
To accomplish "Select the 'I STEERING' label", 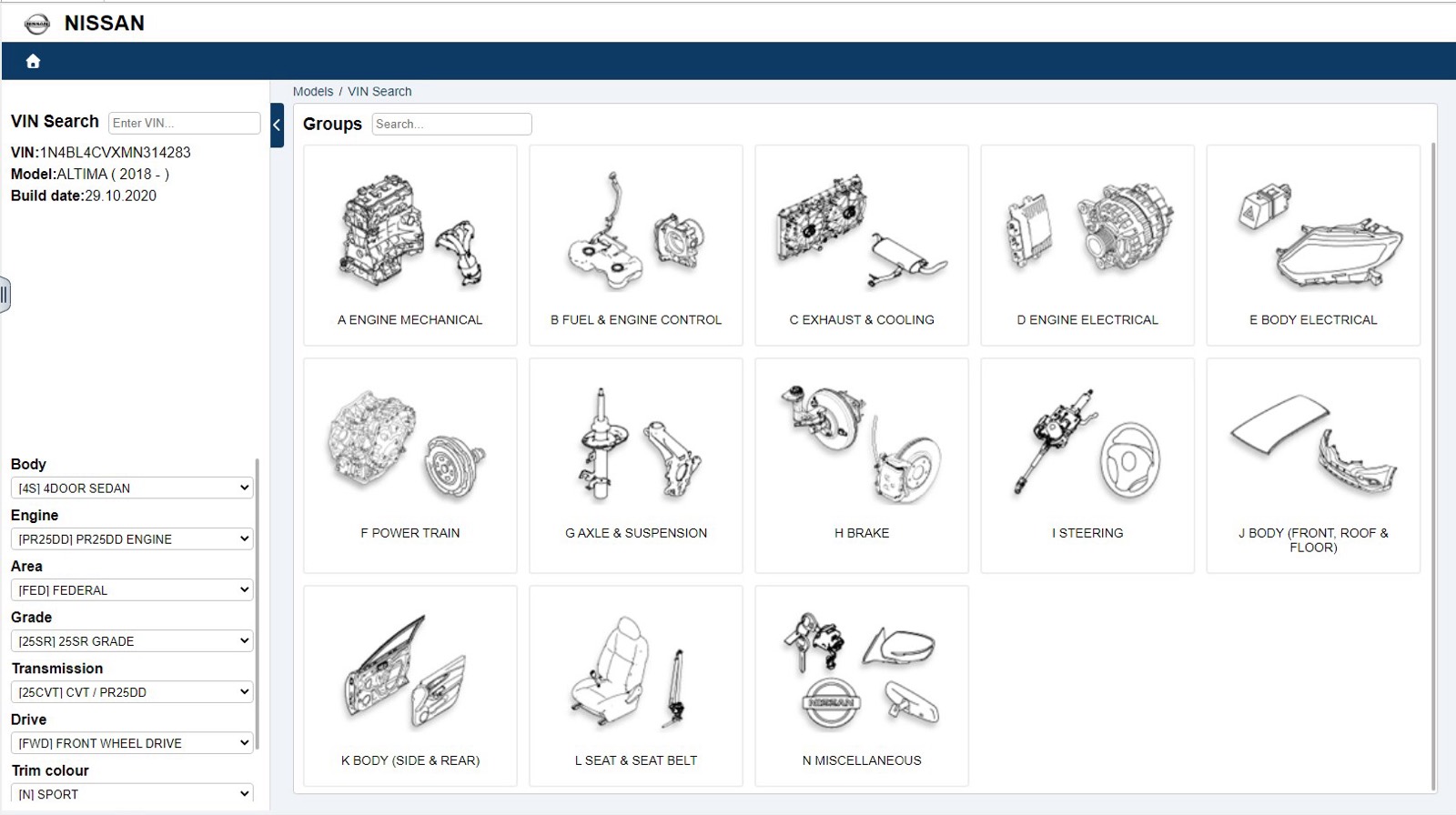I will tap(1087, 533).
